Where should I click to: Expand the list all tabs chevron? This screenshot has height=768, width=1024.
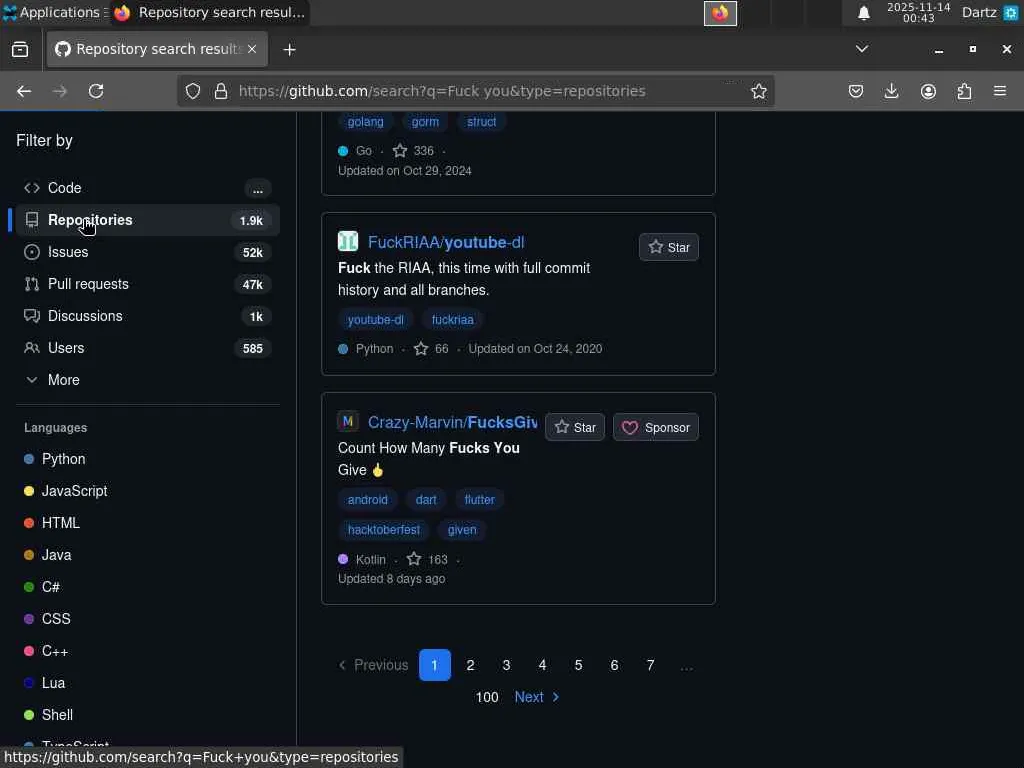tap(862, 49)
